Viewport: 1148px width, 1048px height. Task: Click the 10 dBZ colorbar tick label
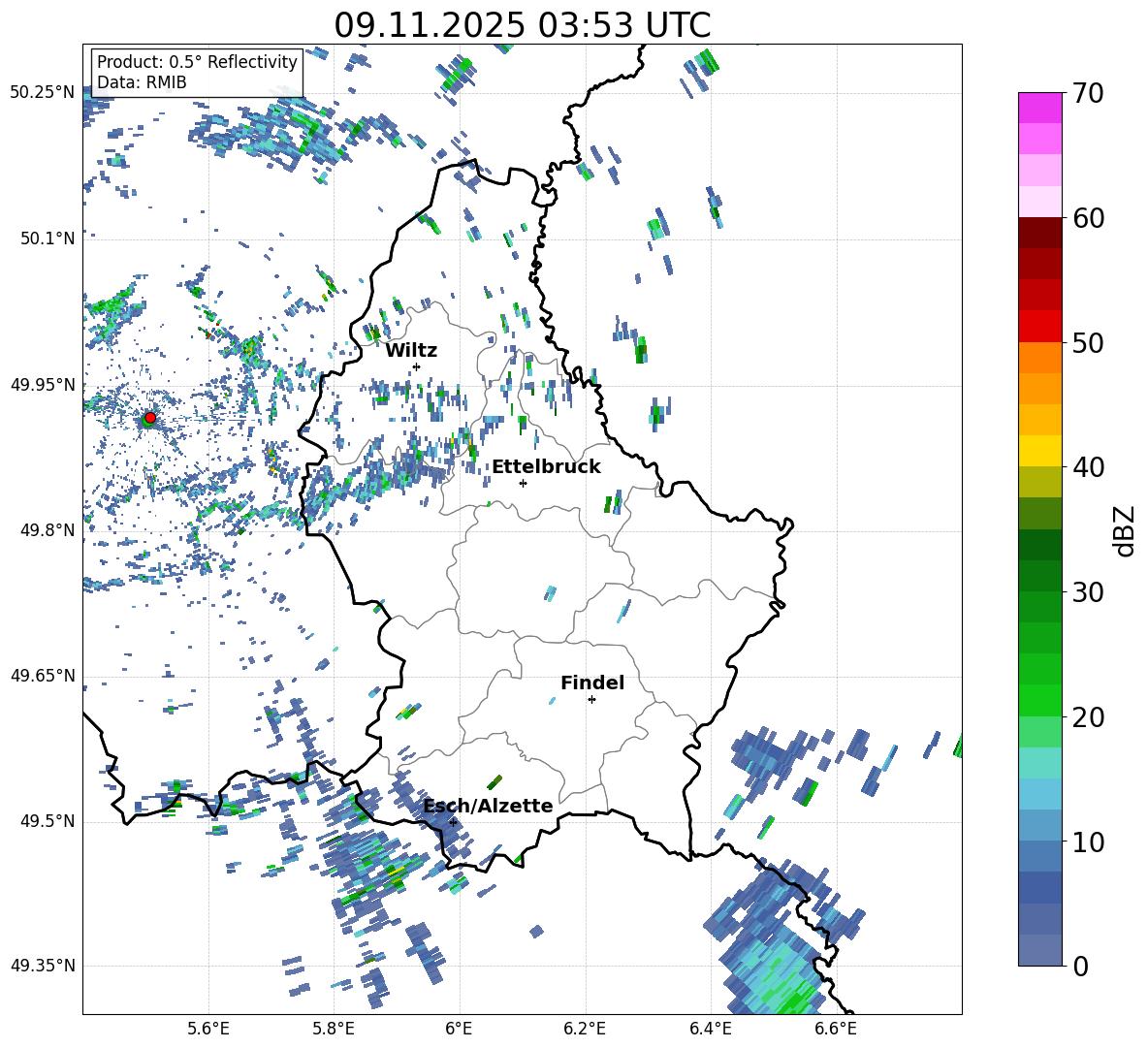(1087, 842)
